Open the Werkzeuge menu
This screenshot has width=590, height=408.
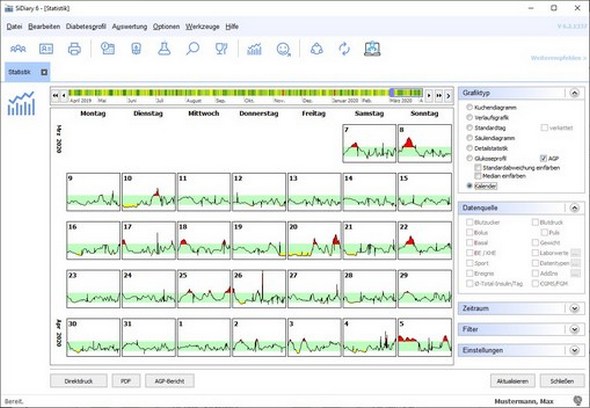[x=202, y=26]
